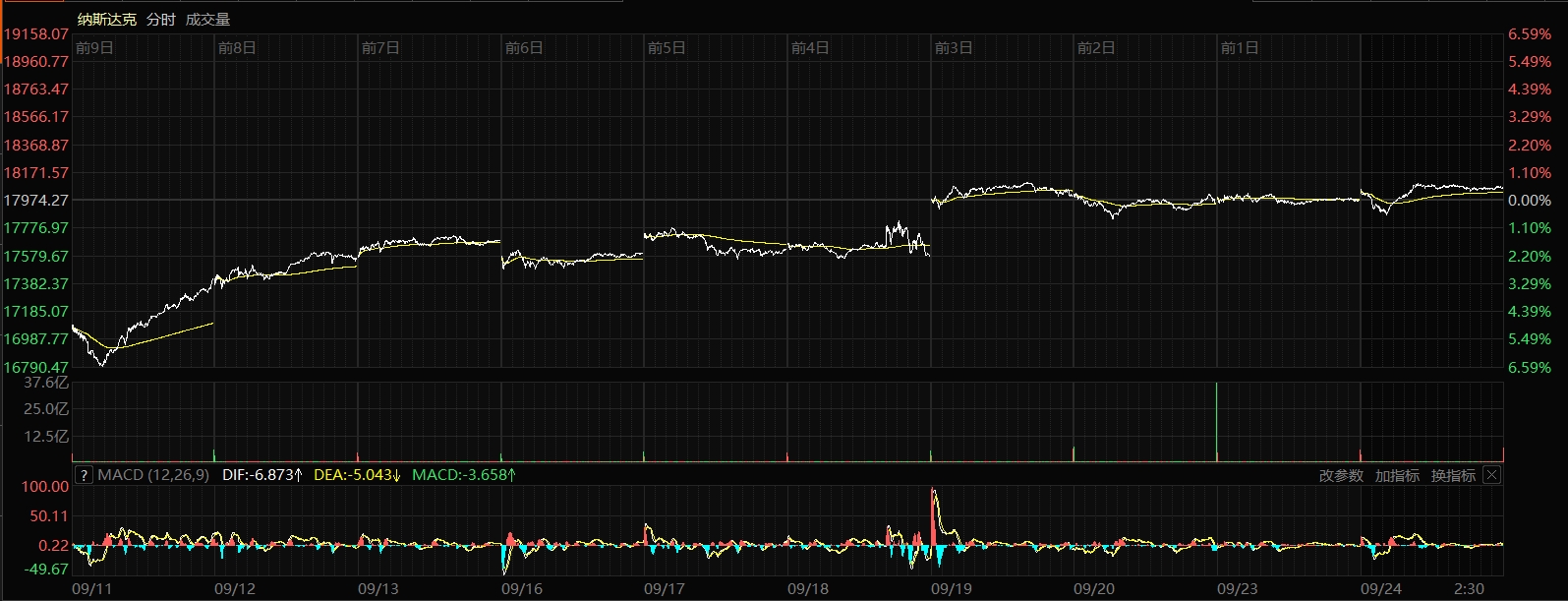Select the 前6日 day marker
This screenshot has width=1568, height=601.
pyautogui.click(x=524, y=48)
